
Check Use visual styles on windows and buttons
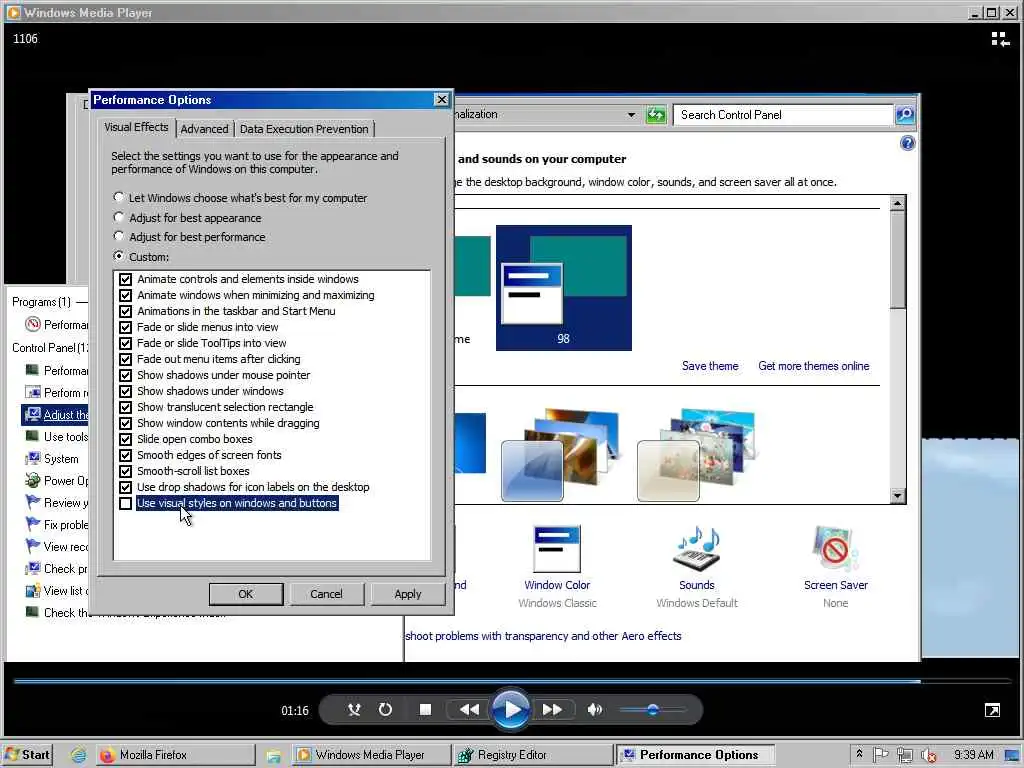[125, 504]
